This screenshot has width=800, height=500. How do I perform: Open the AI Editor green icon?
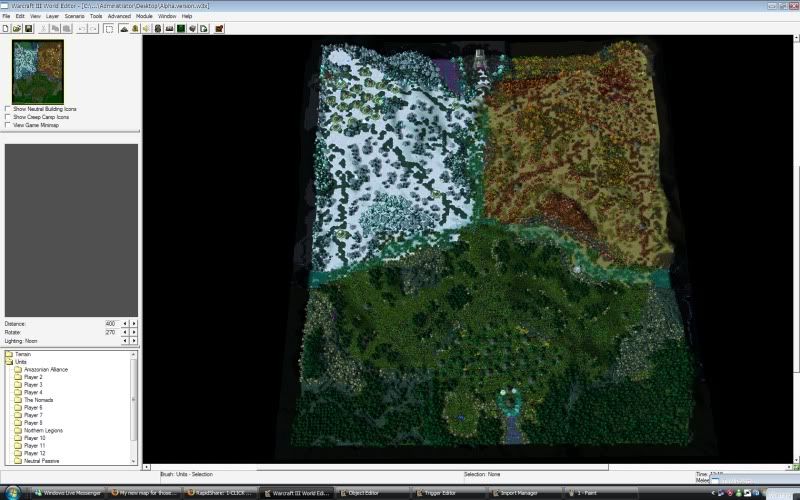tap(181, 29)
